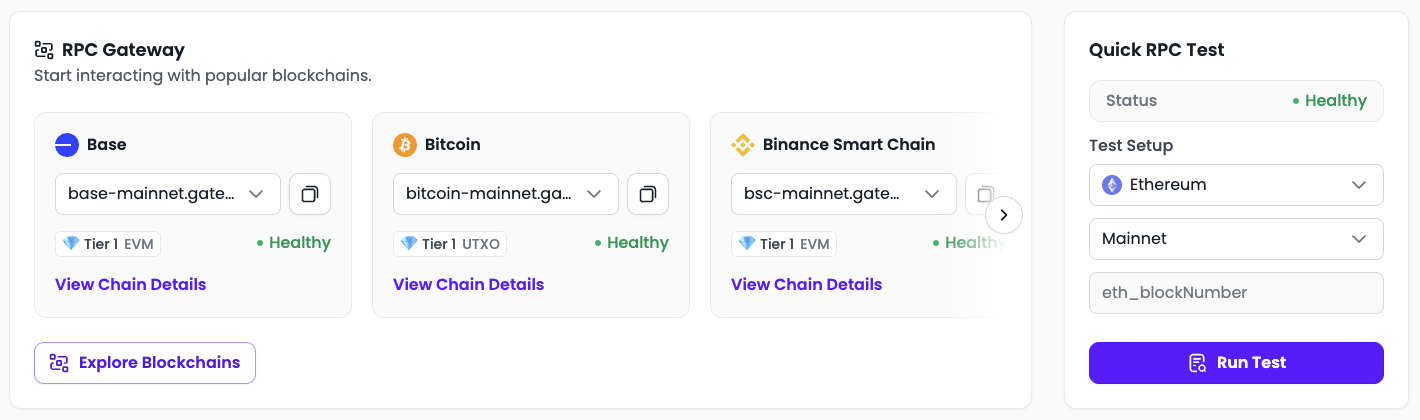View Chain Details for Base

click(x=131, y=284)
